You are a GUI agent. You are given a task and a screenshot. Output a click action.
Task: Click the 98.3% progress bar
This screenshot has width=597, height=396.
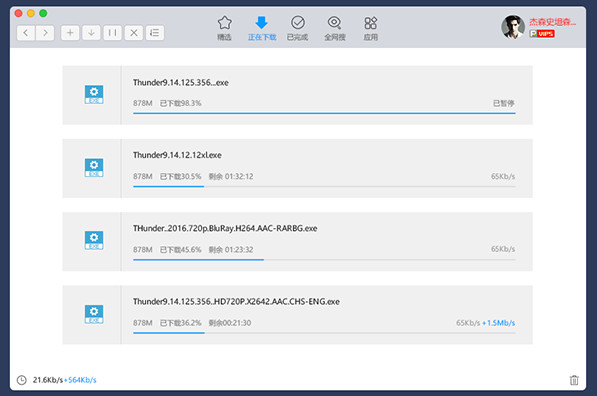324,113
